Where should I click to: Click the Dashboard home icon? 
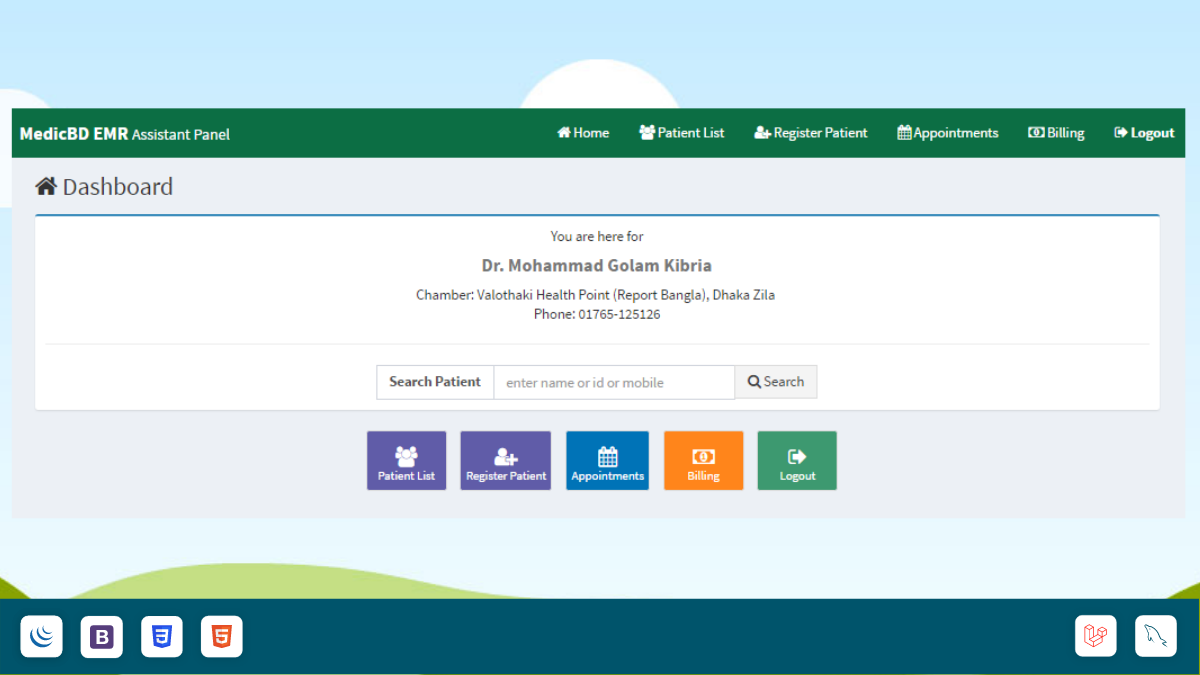(45, 185)
